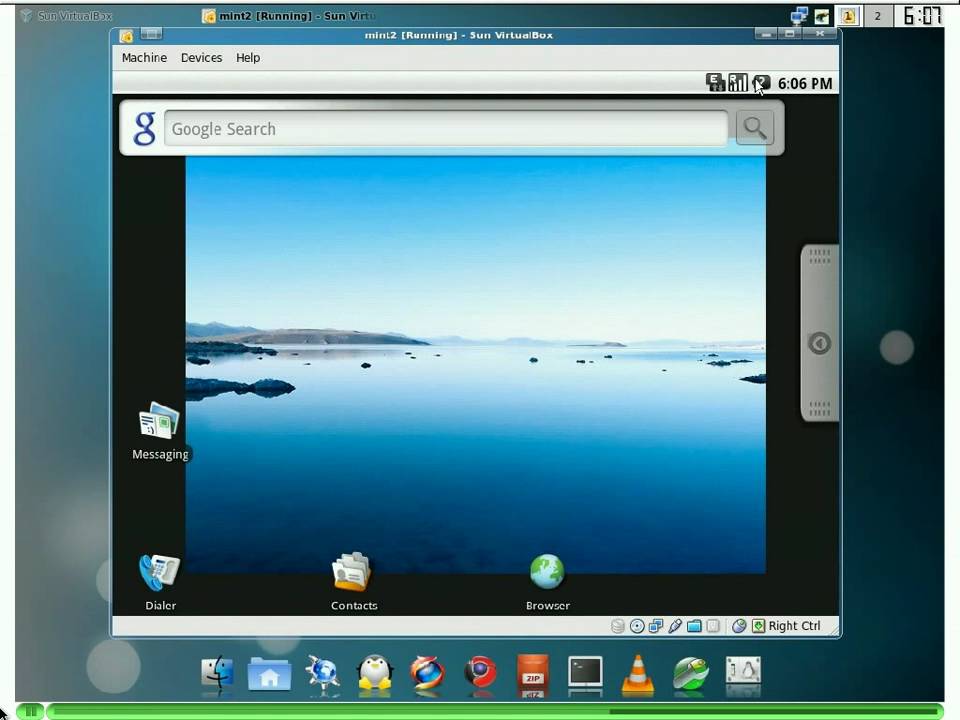Image resolution: width=960 pixels, height=720 pixels.
Task: Switch to workspace 2 in the pager
Action: pos(877,16)
